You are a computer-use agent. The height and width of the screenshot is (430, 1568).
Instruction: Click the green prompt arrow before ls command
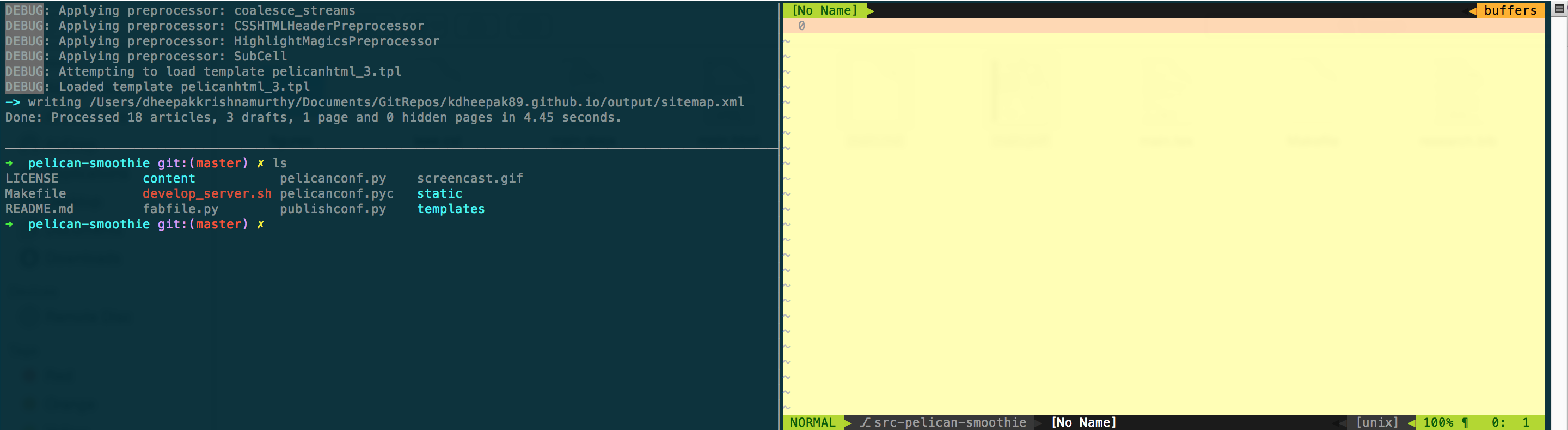(x=9, y=163)
